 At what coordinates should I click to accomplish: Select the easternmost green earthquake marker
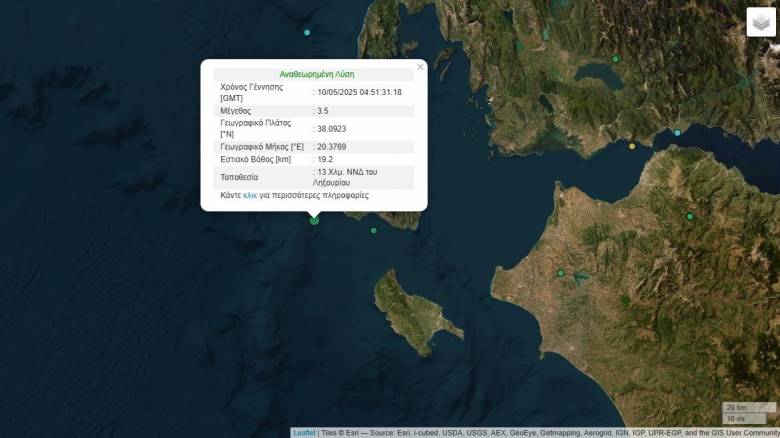pos(689,217)
